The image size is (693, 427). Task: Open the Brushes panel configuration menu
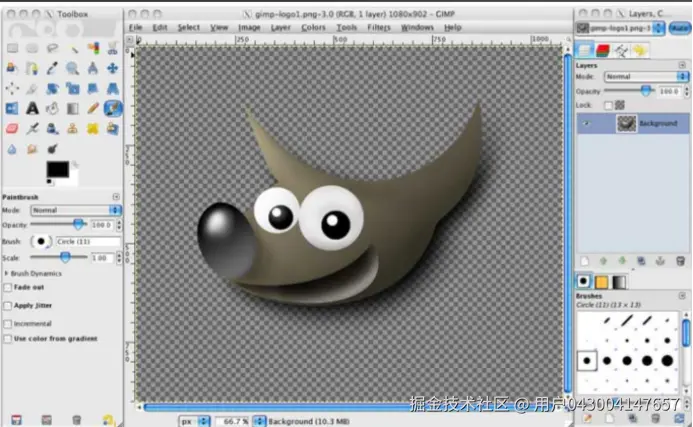point(682,296)
